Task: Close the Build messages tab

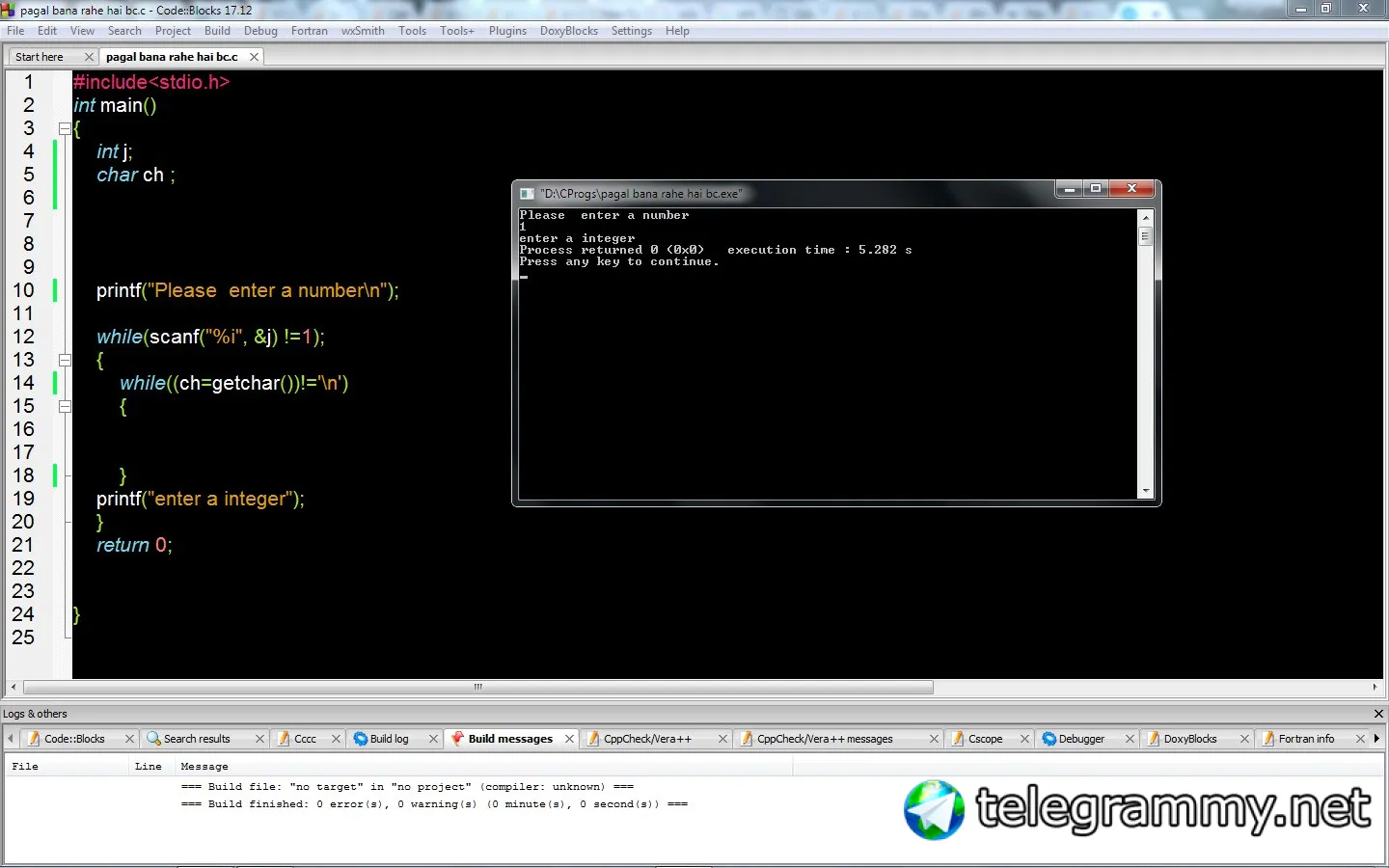Action: click(569, 739)
